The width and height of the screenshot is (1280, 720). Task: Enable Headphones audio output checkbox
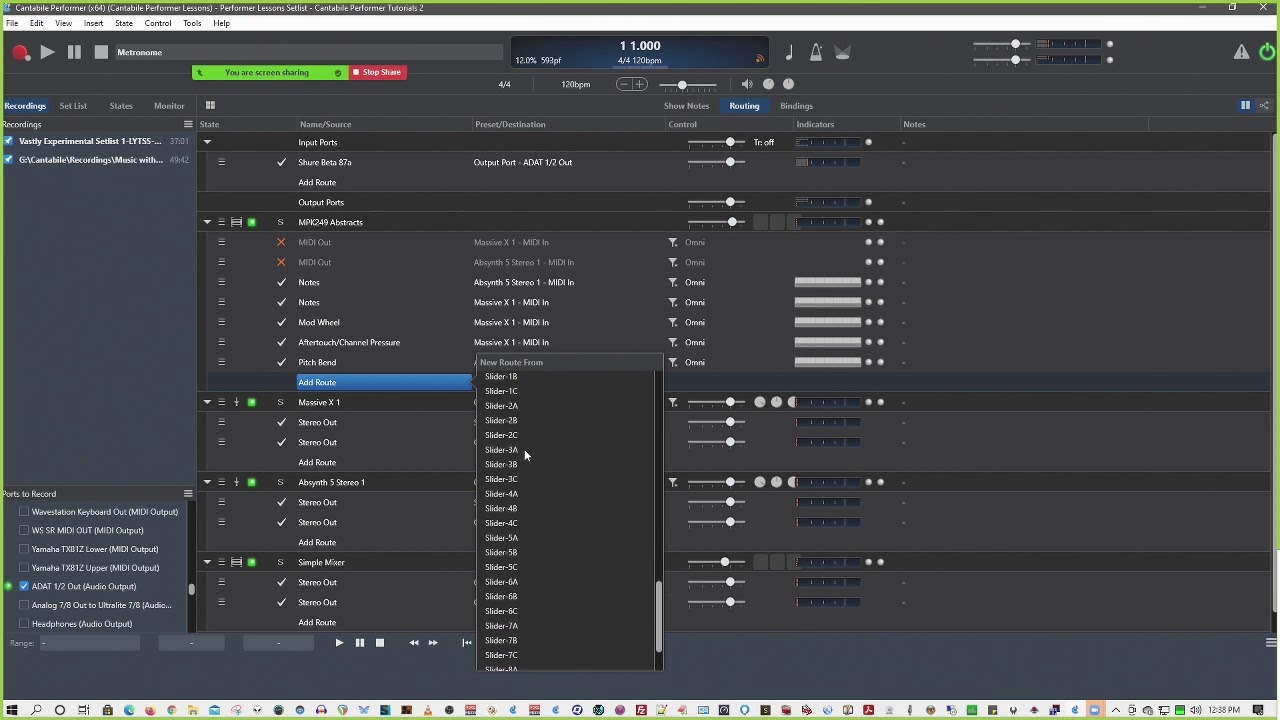[x=24, y=624]
